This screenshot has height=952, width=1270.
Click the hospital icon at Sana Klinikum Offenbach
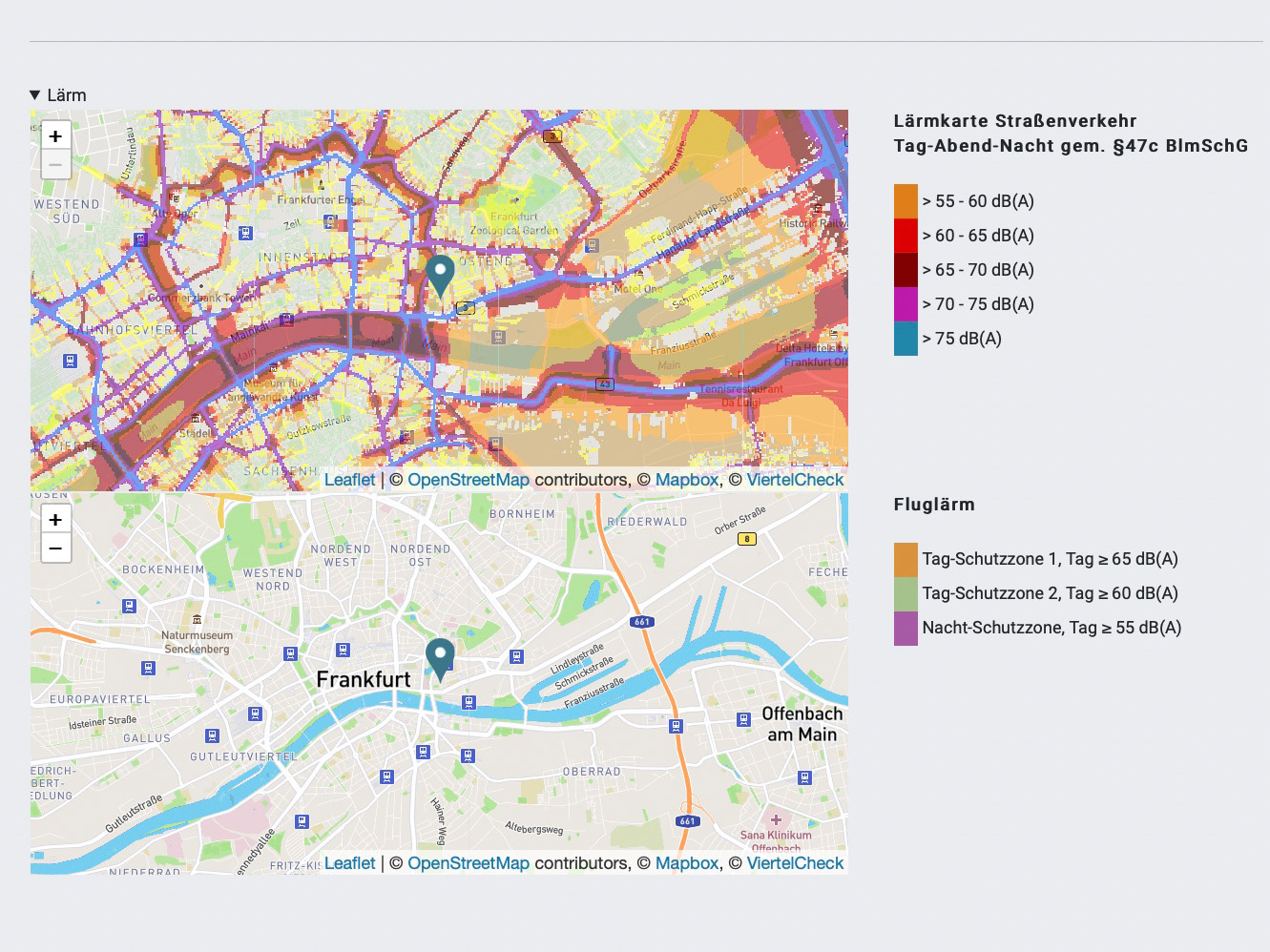pos(778,818)
